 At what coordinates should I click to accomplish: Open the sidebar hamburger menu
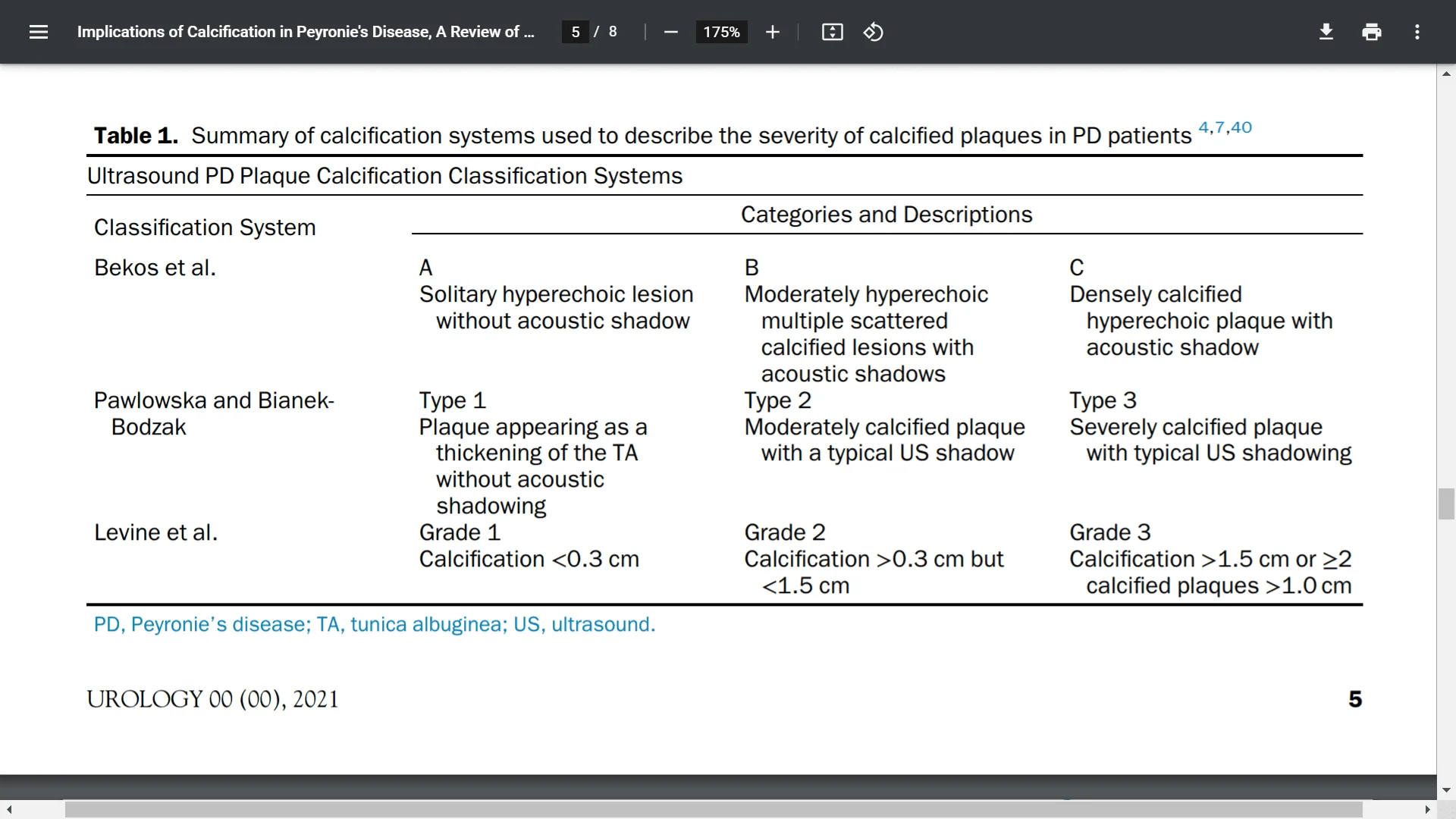pos(39,32)
